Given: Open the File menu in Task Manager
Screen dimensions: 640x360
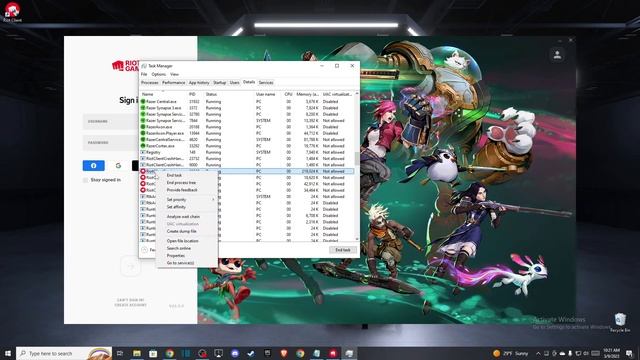Looking at the screenshot, I should tap(144, 74).
